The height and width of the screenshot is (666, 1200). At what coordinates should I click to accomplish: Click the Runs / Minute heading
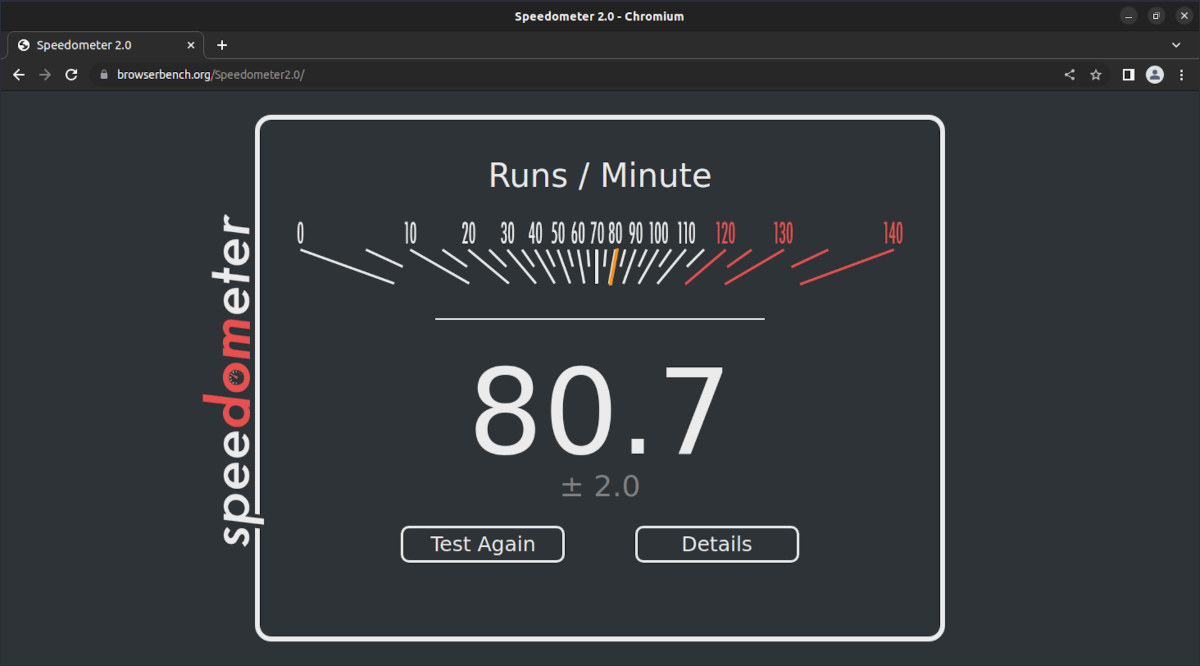[600, 176]
